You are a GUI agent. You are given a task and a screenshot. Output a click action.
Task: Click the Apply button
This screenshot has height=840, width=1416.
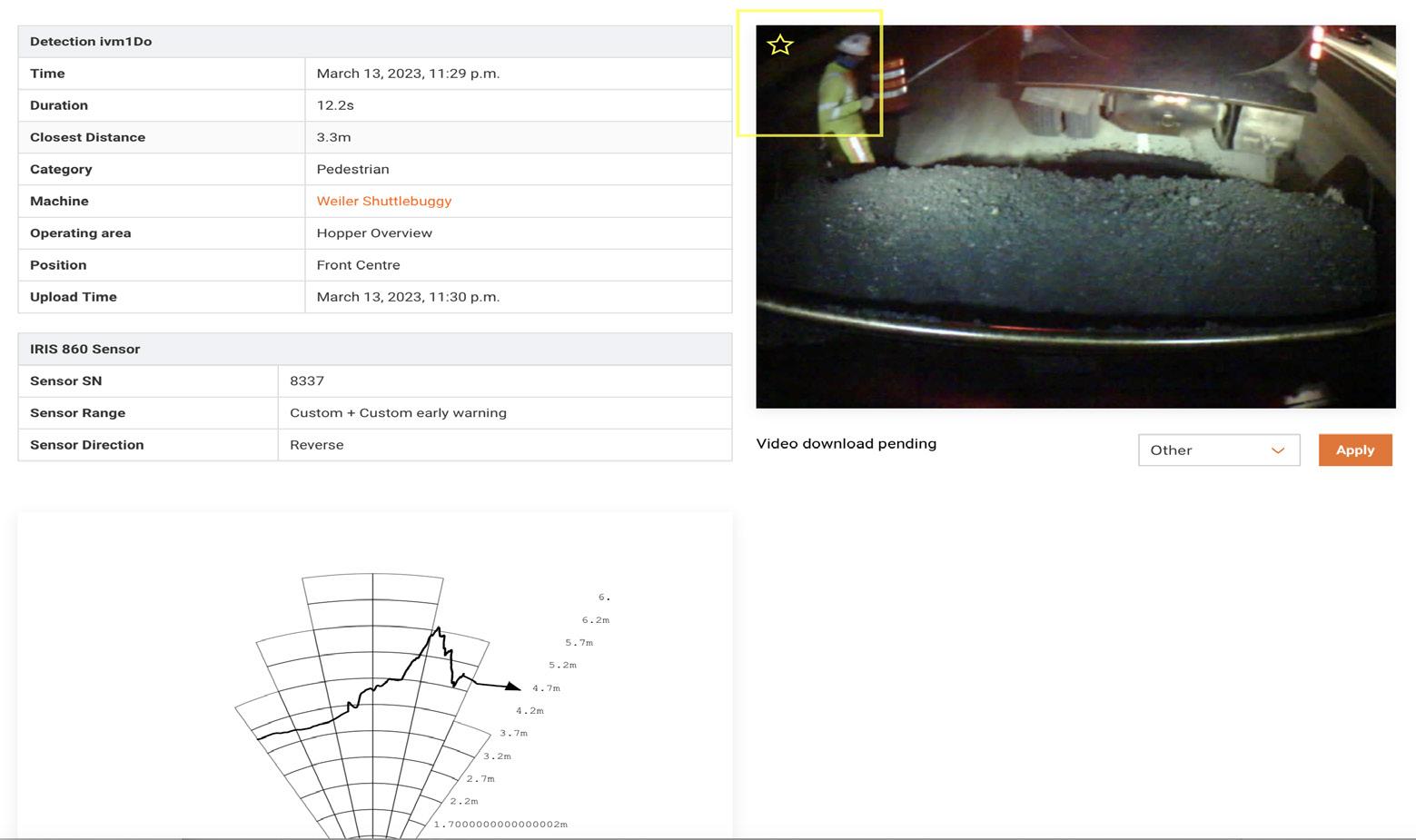pos(1355,450)
